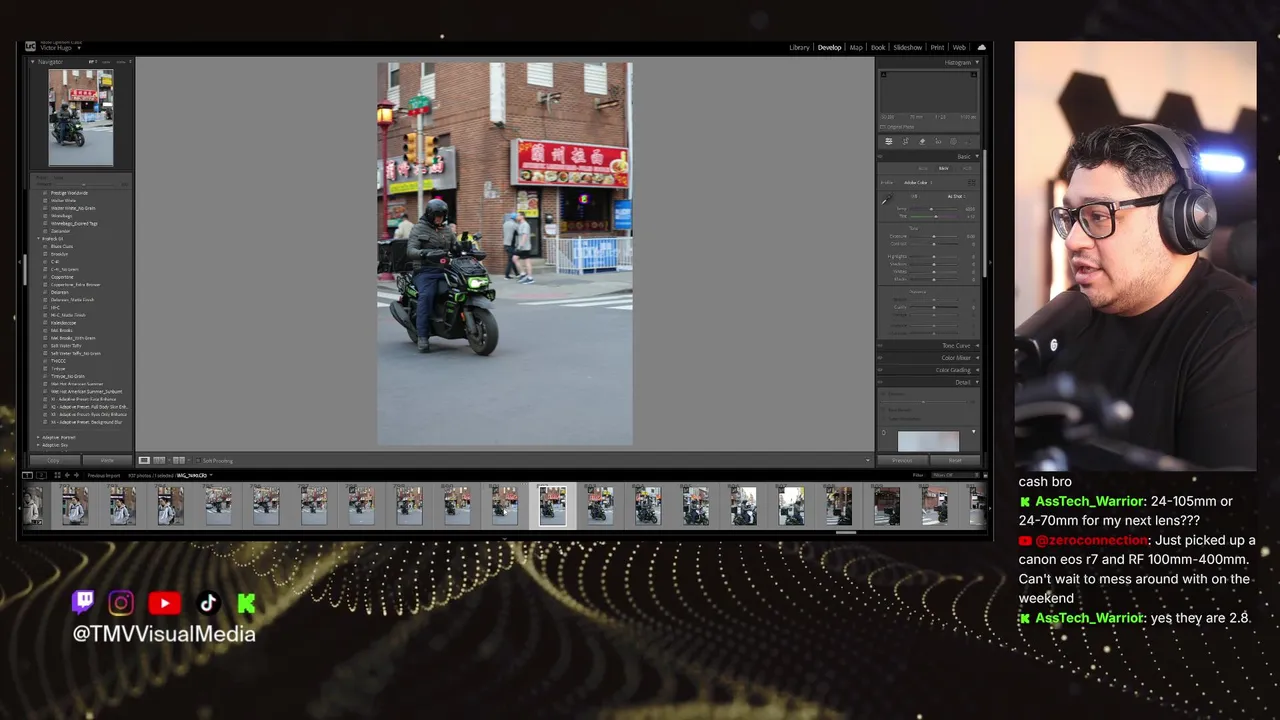
Task: Open the Slideshow module
Action: pyautogui.click(x=908, y=47)
